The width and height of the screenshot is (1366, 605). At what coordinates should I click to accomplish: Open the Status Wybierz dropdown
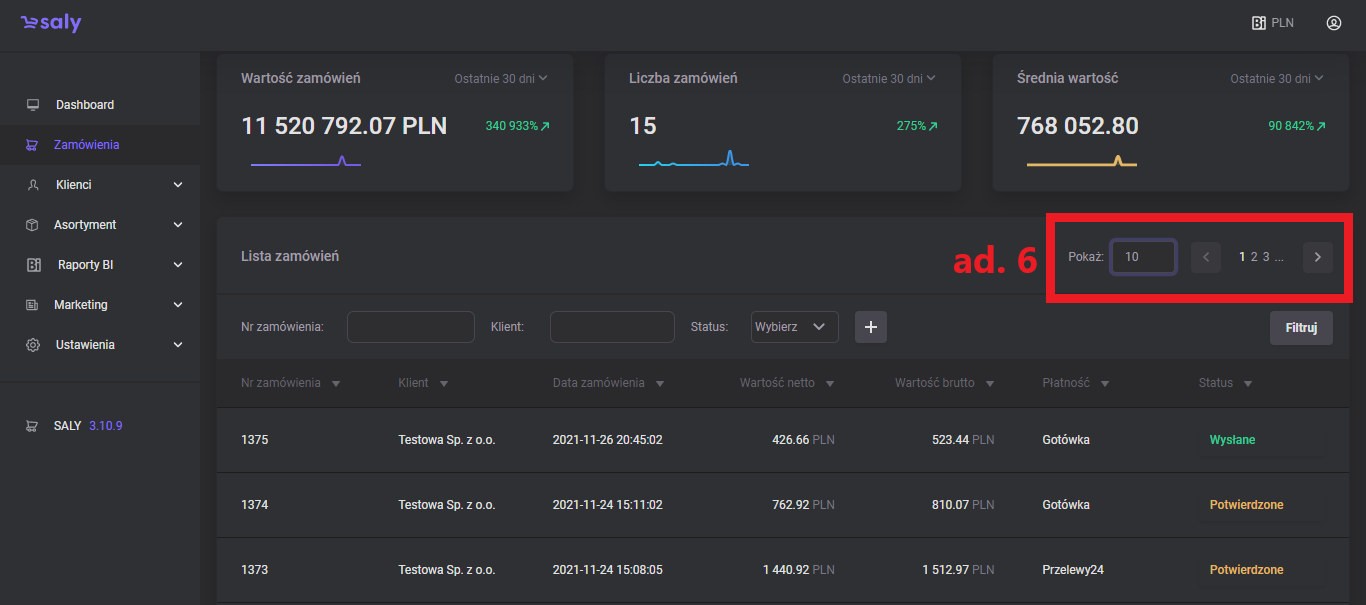tap(794, 327)
